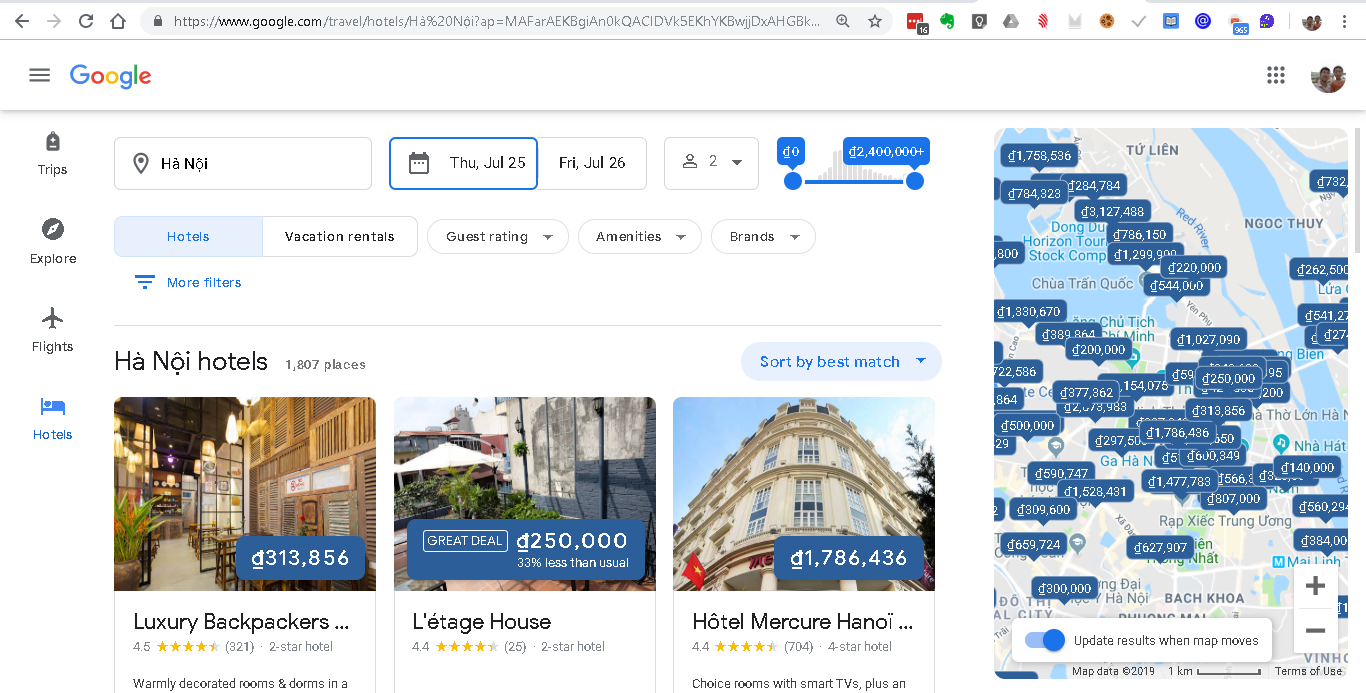Screen dimensions: 1366x693
Task: Open Flights from the sidebar
Action: coord(53,329)
